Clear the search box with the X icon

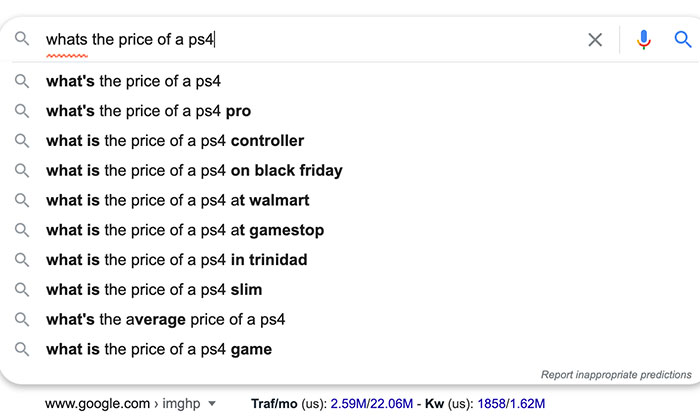[595, 40]
